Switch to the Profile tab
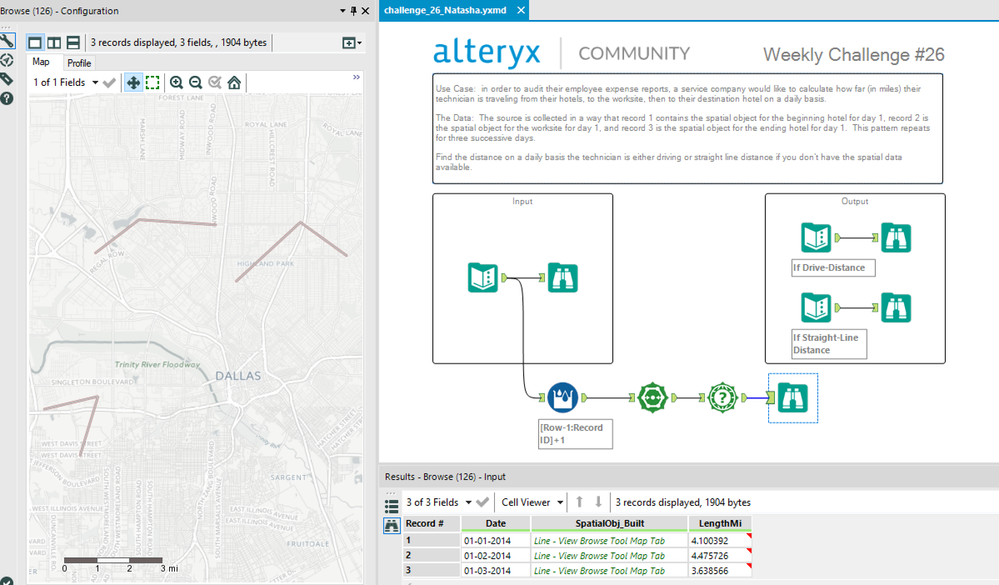 coord(79,63)
